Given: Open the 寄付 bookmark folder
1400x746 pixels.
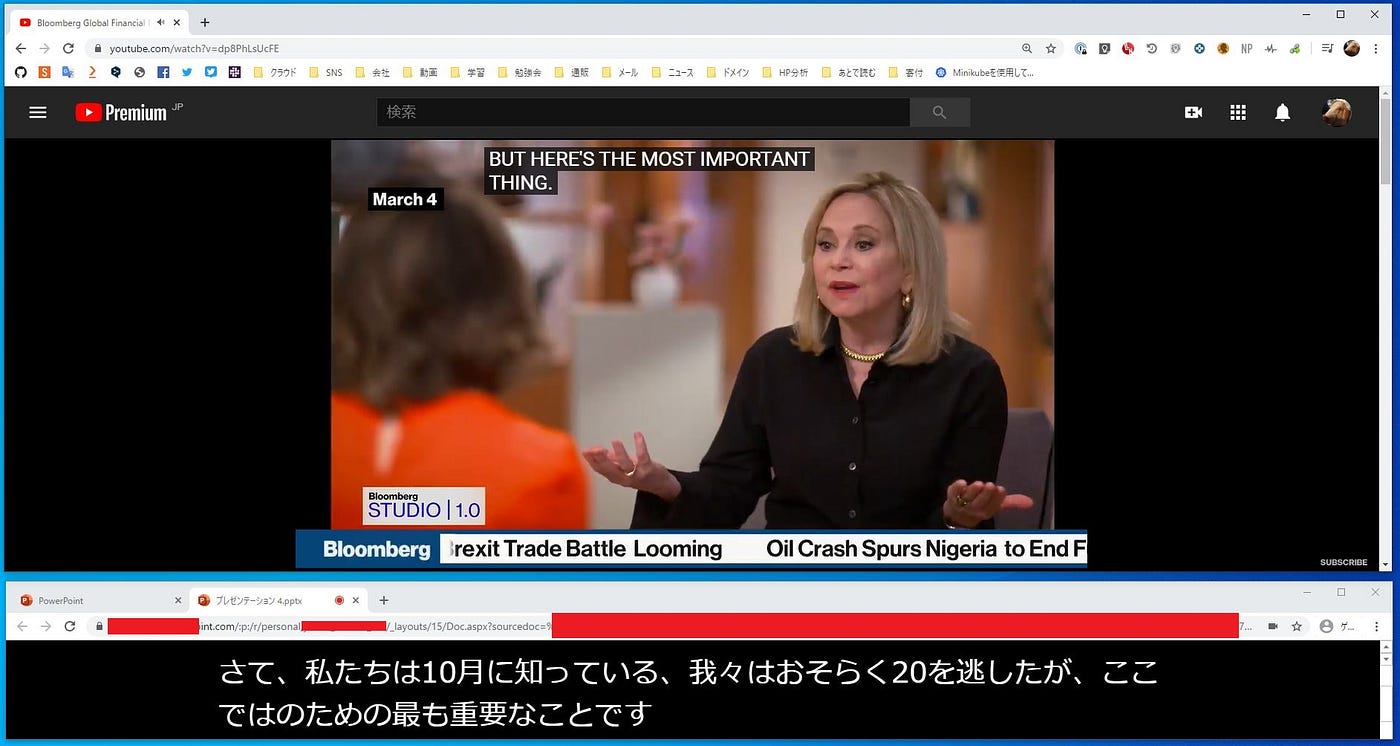Looking at the screenshot, I should (x=906, y=72).
